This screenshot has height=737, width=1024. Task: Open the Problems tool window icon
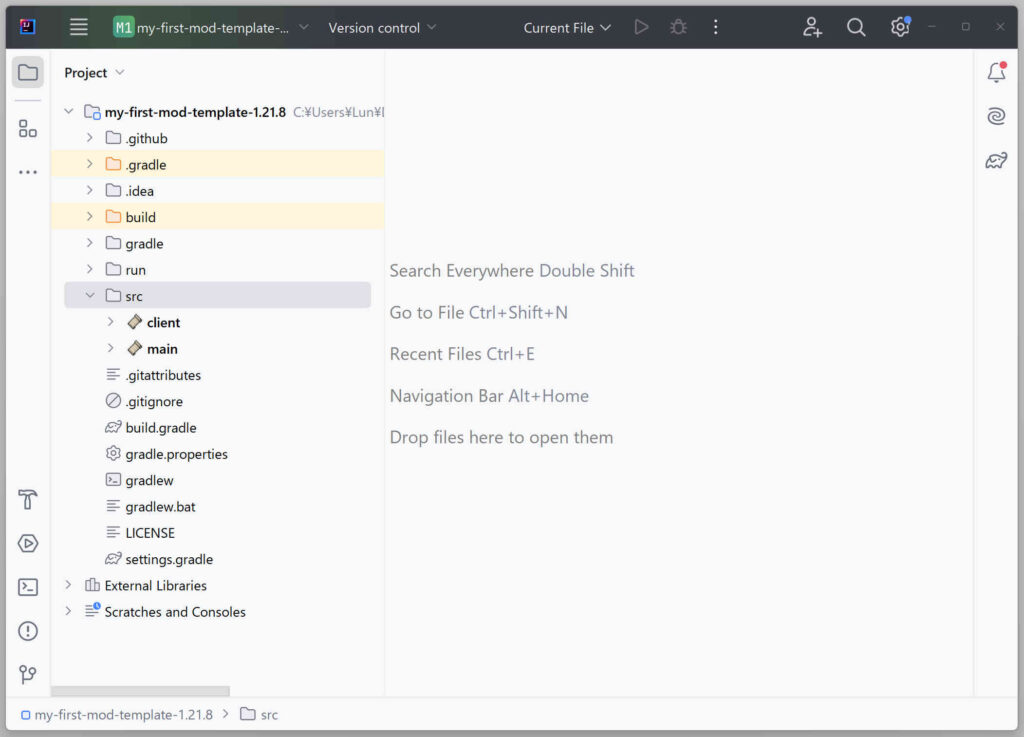(28, 631)
